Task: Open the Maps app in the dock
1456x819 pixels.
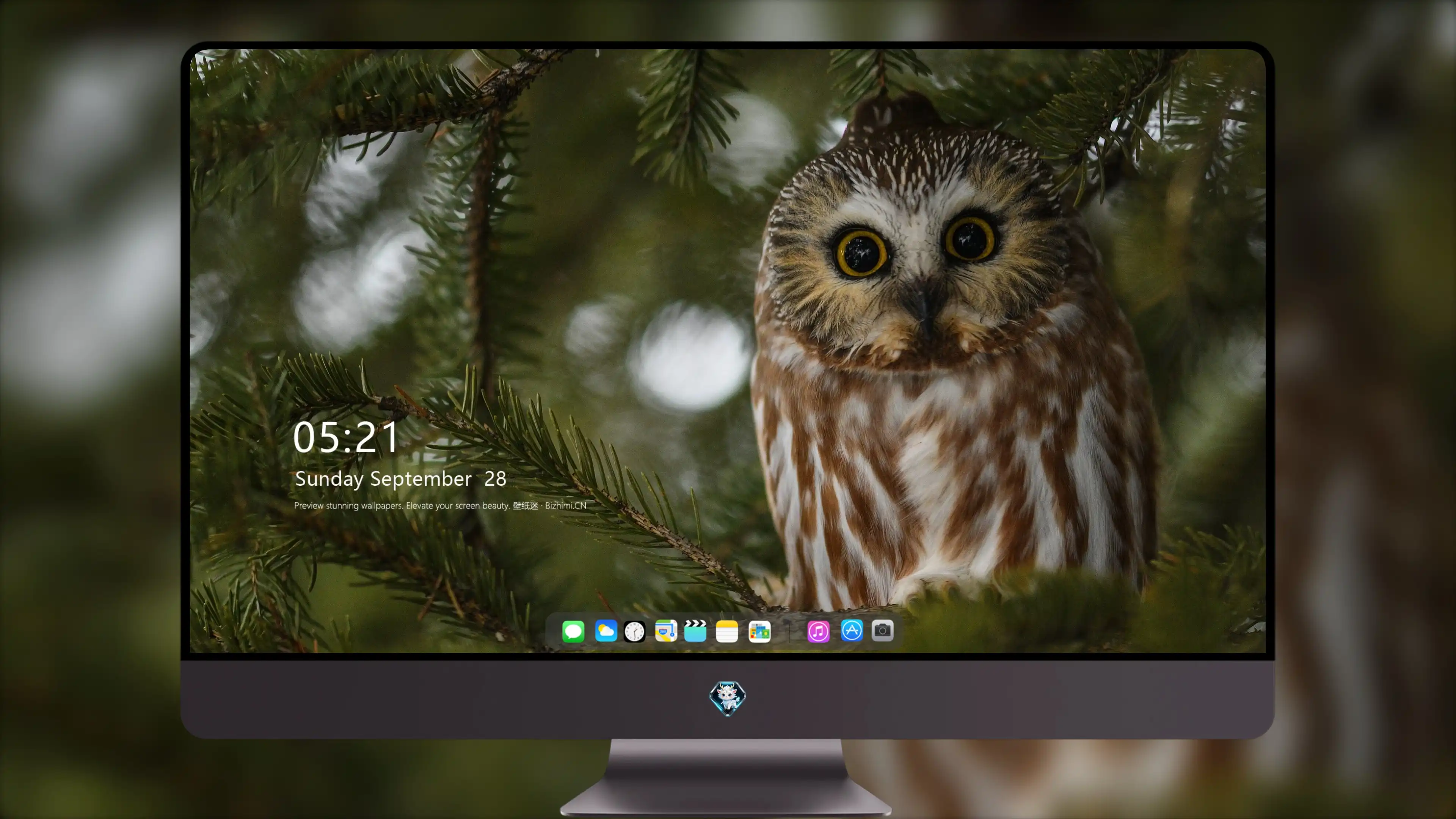Action: (666, 631)
